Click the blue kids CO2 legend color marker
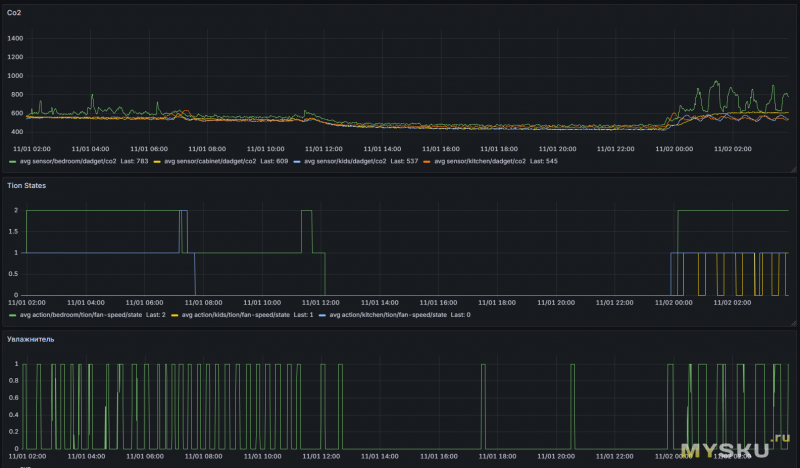Viewport: 800px width, 468px height. 295,161
